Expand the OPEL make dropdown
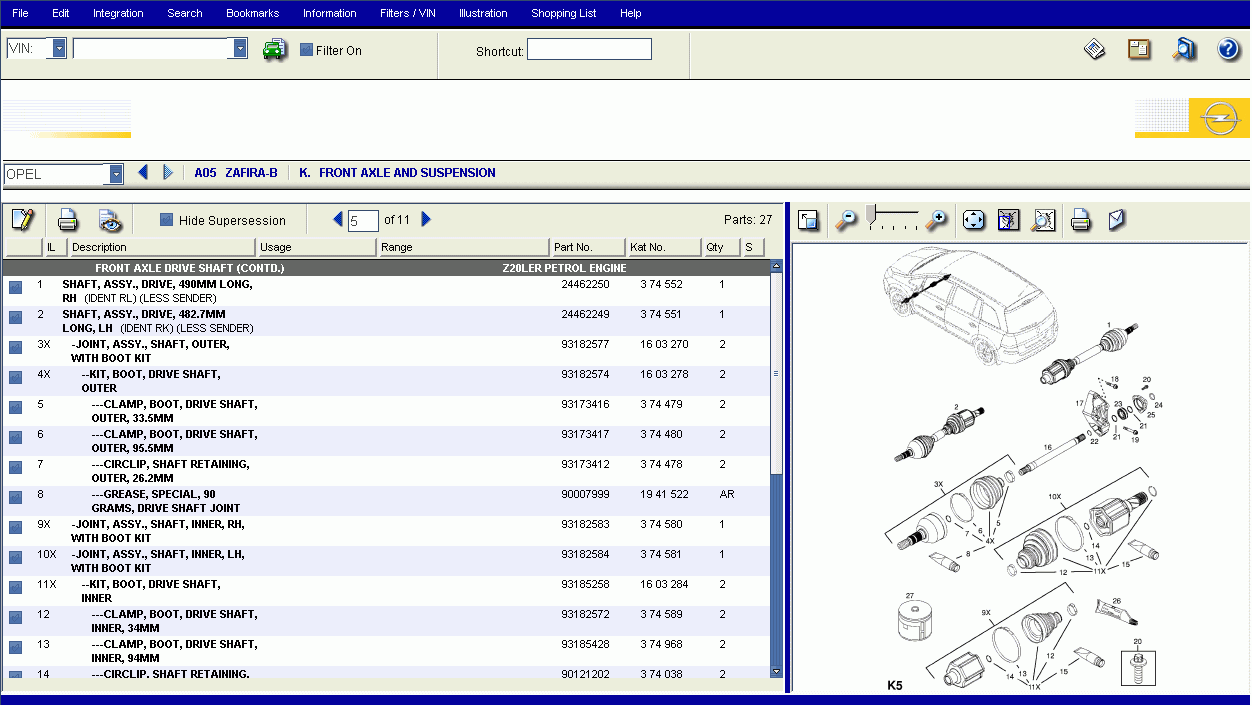1252x706 pixels. point(116,174)
